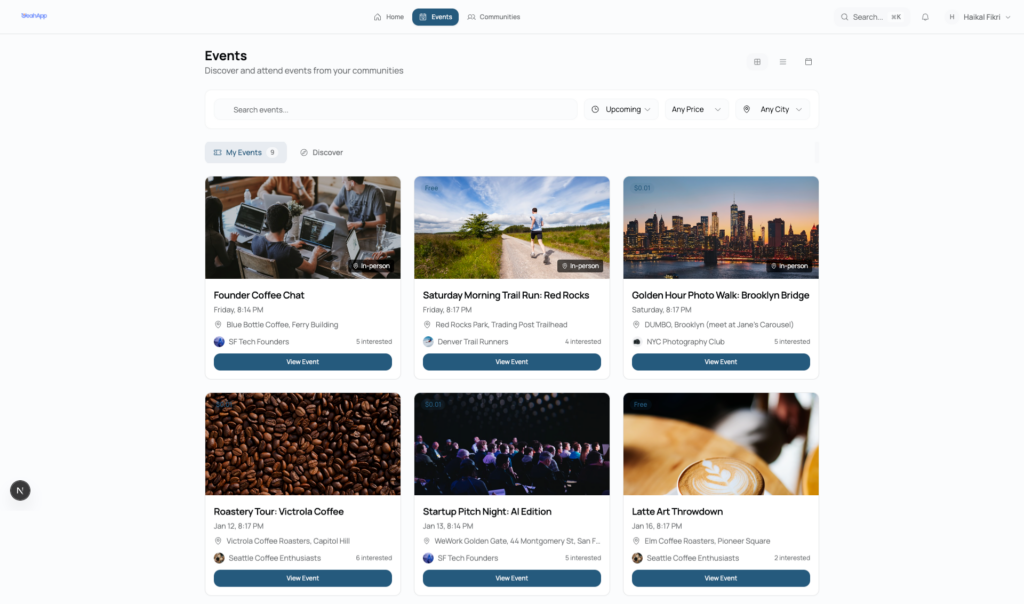Image resolution: width=1024 pixels, height=604 pixels.
Task: Switch to calendar view layout
Action: click(808, 62)
